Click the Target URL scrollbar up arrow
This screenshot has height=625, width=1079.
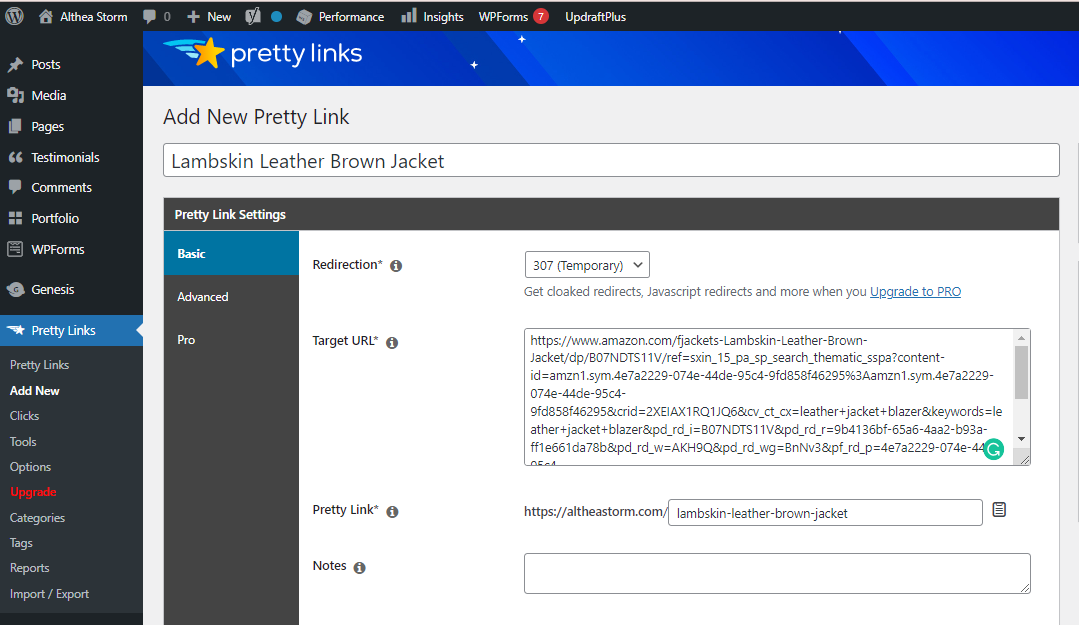(x=1021, y=337)
